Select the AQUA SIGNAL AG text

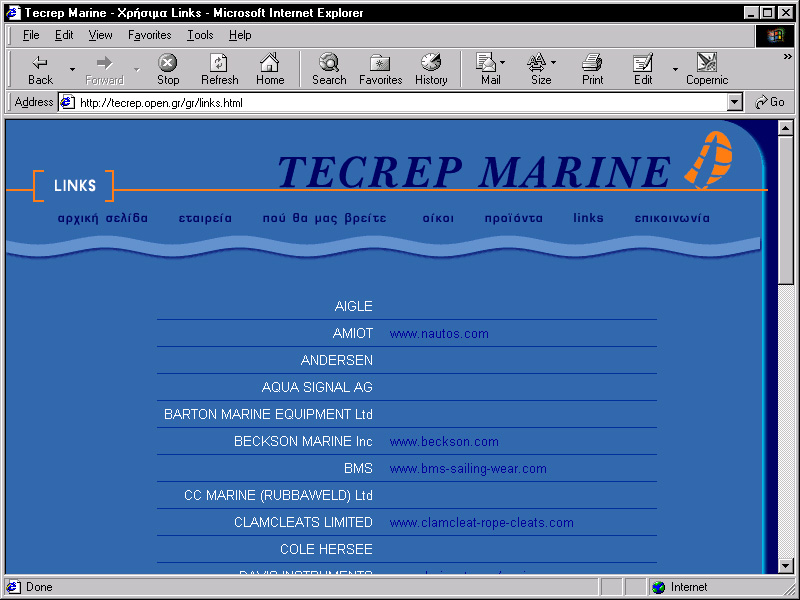point(317,387)
